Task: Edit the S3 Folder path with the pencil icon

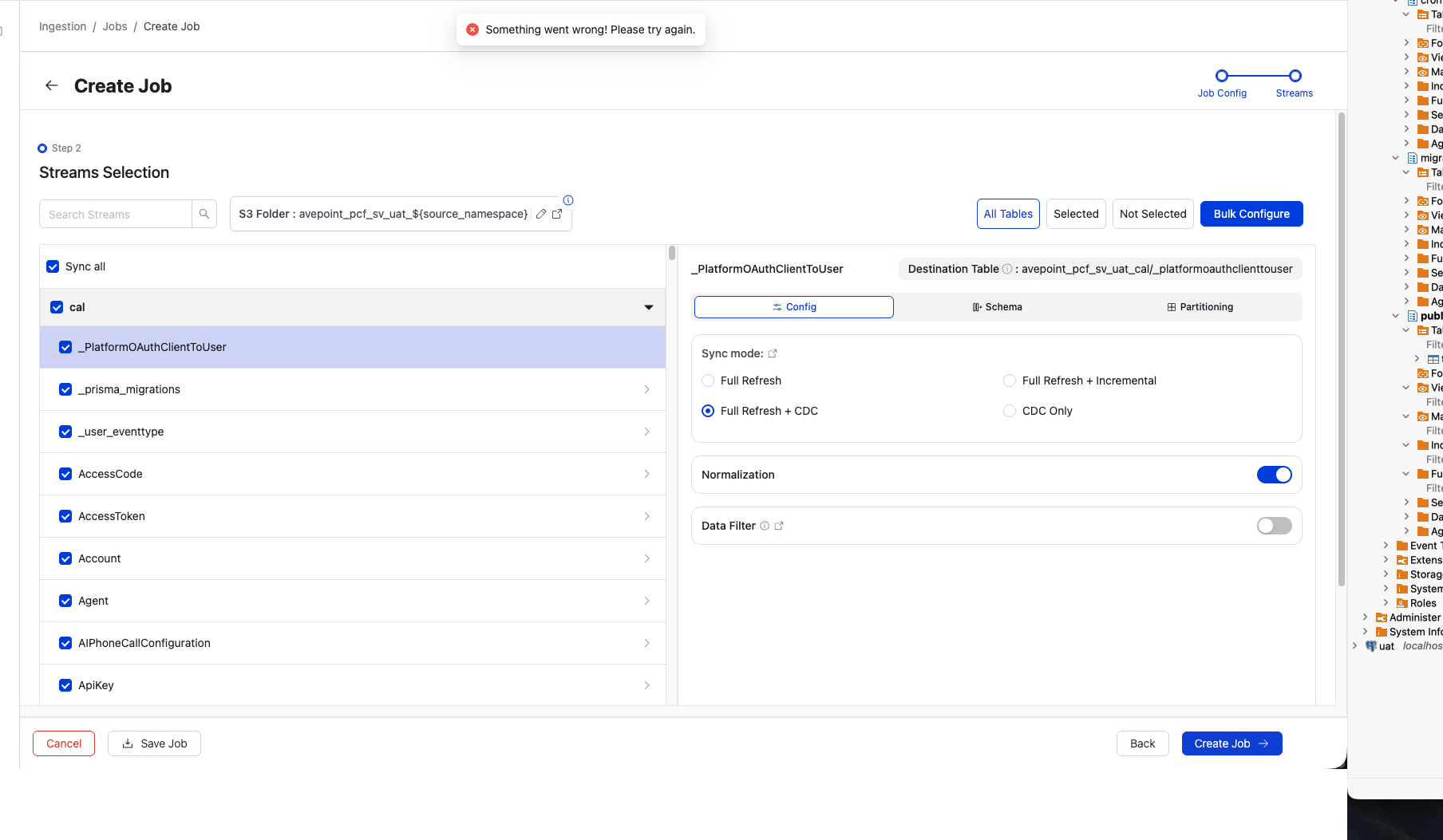Action: click(541, 214)
